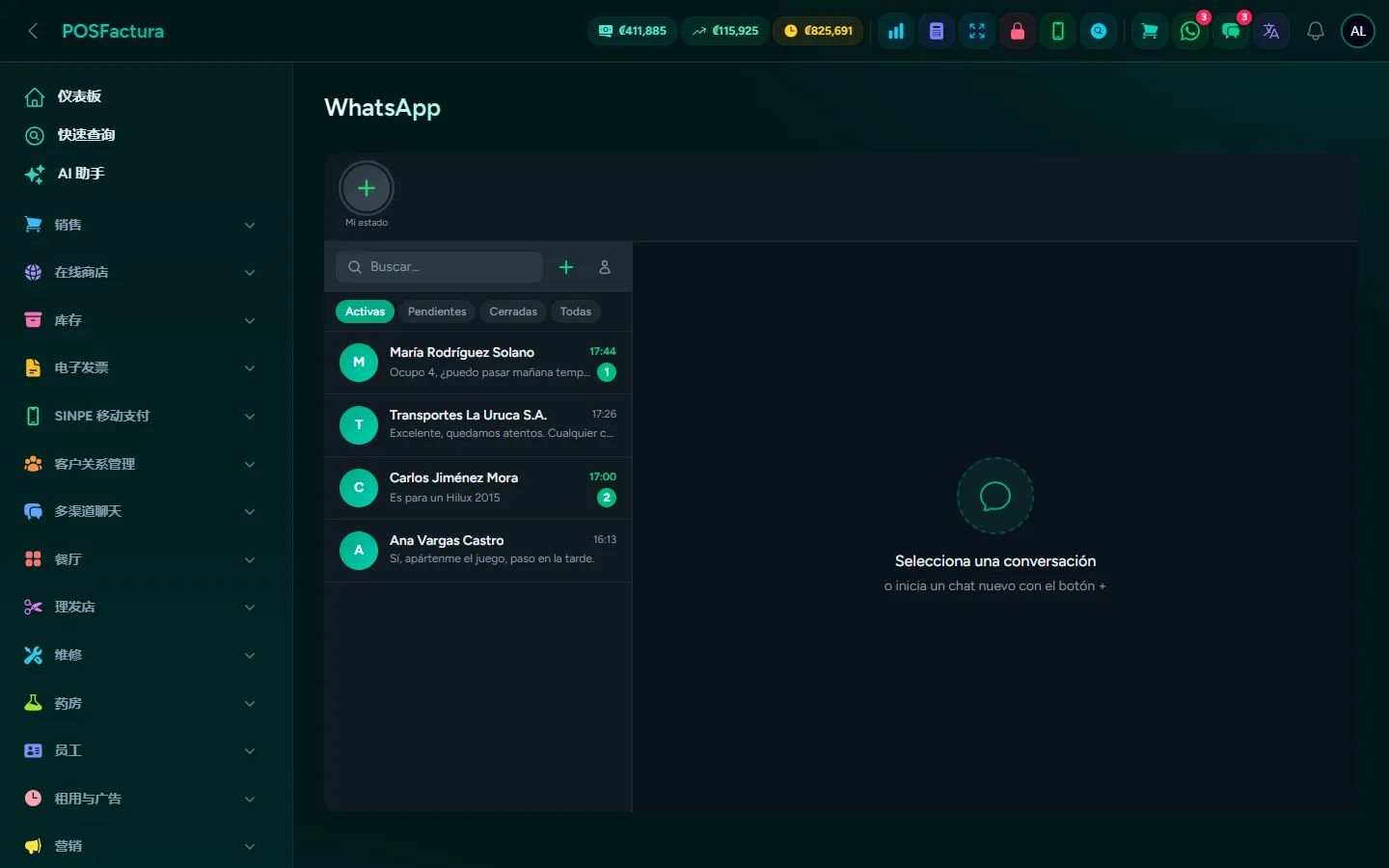1389x868 pixels.
Task: Click the Buscar search field
Action: 439,267
